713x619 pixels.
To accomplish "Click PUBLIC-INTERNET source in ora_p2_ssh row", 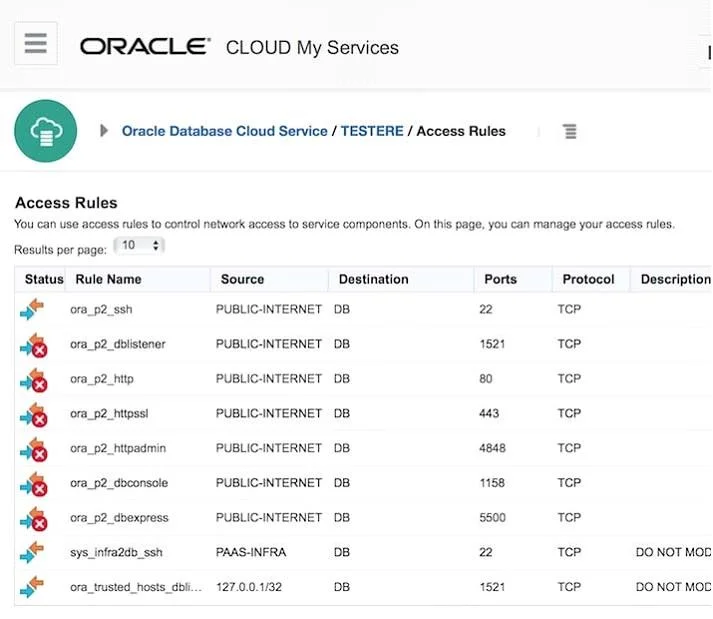I will (269, 309).
